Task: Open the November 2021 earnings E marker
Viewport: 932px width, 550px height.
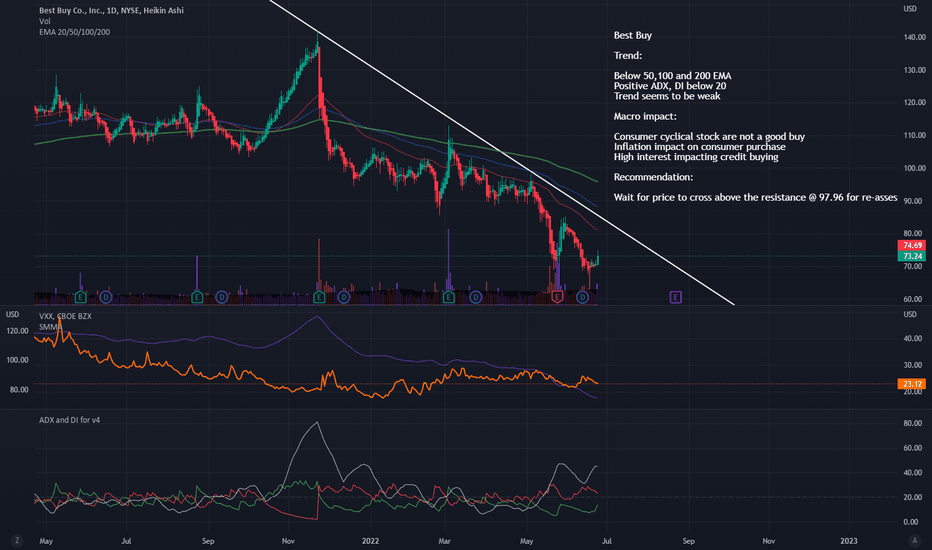Action: [x=319, y=297]
